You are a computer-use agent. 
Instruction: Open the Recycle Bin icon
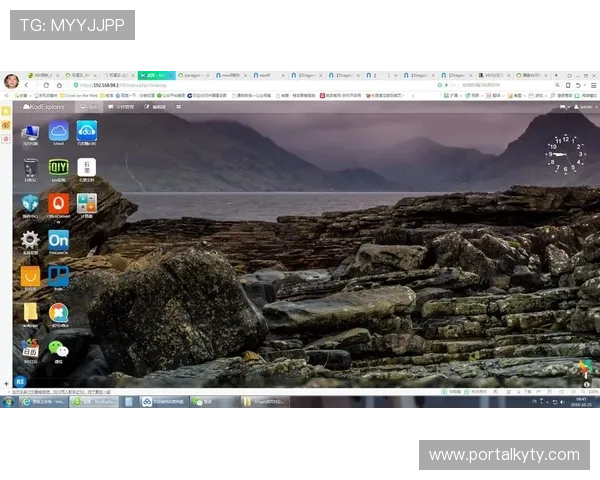click(30, 168)
